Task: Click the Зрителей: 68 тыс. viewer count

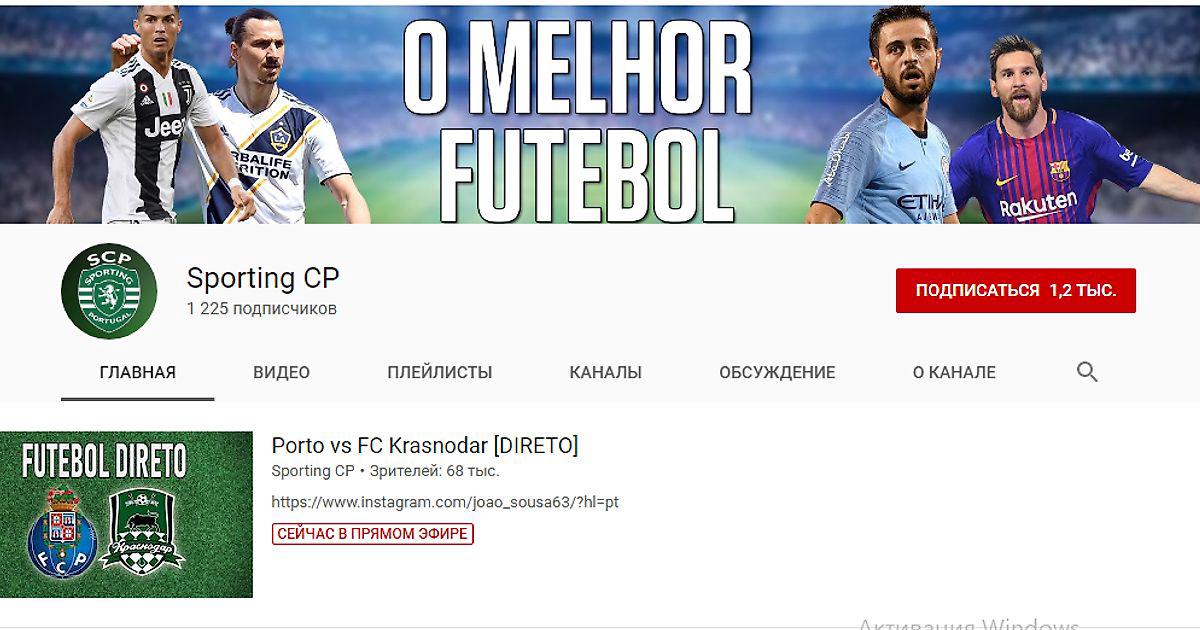Action: tap(434, 471)
